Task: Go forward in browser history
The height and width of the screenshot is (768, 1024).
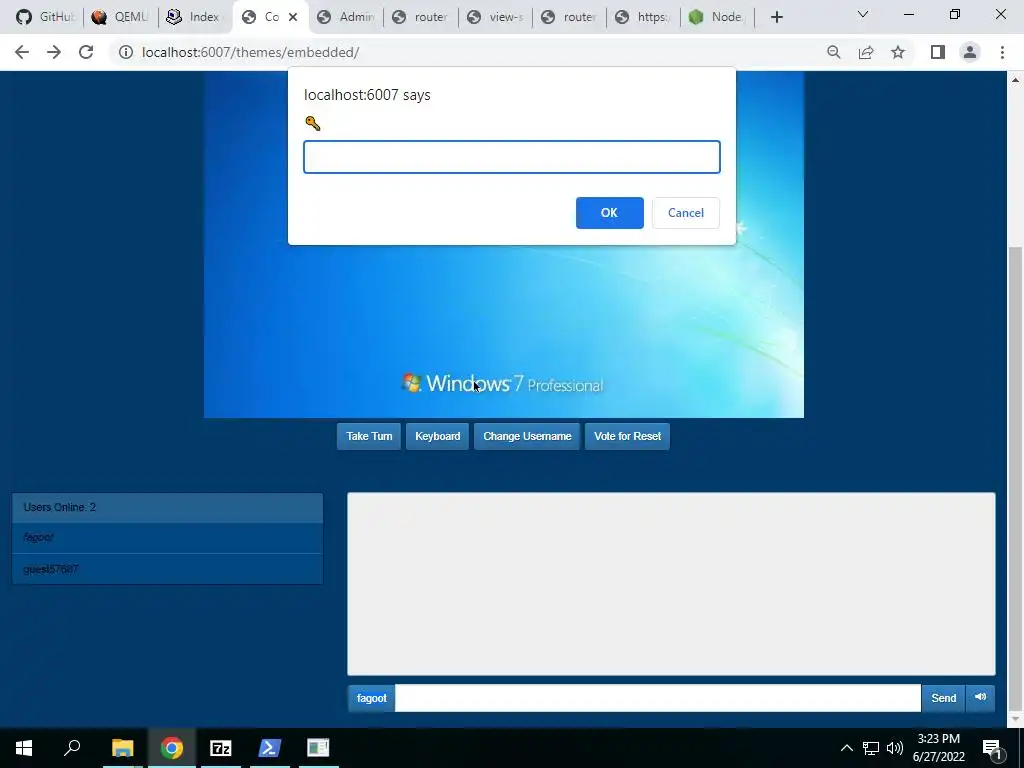Action: click(54, 52)
